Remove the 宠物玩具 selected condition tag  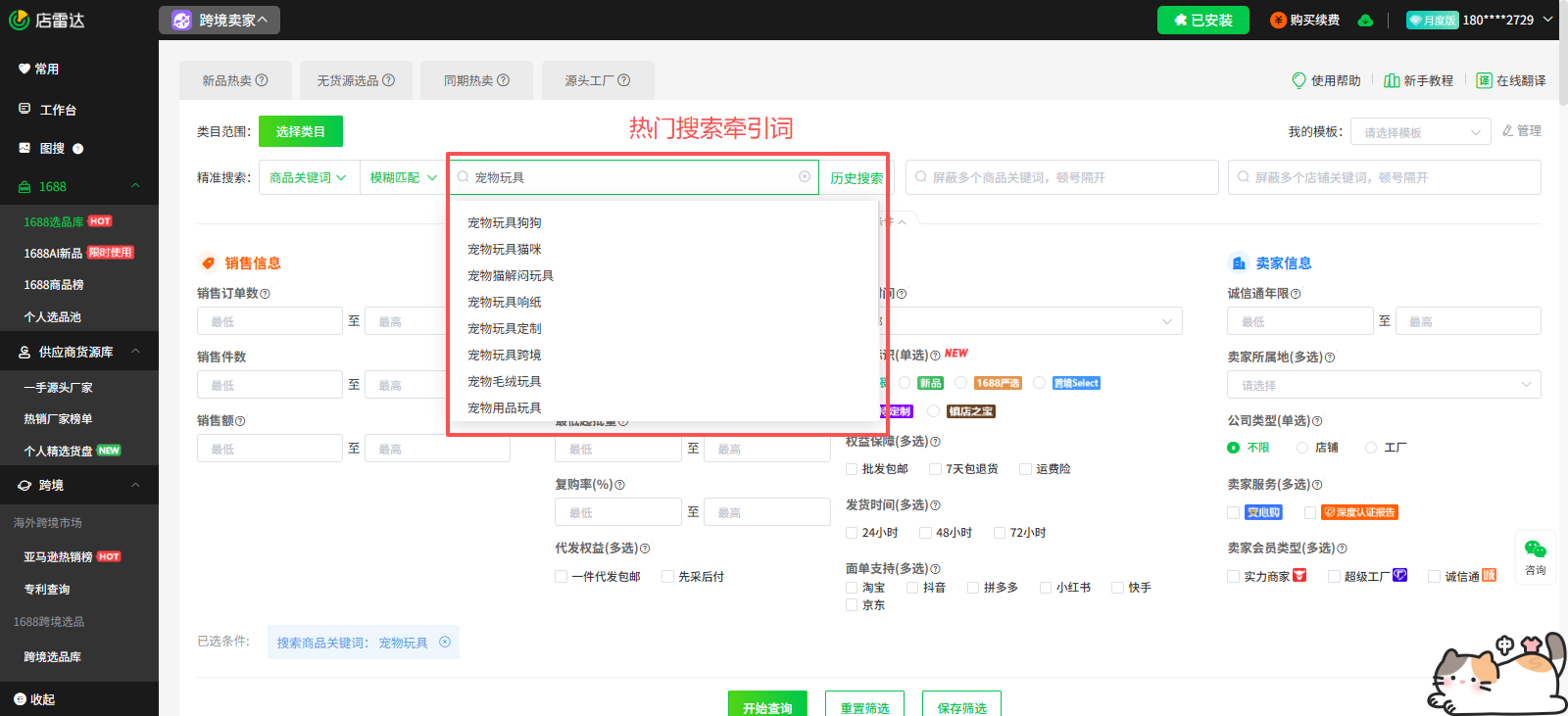[445, 643]
